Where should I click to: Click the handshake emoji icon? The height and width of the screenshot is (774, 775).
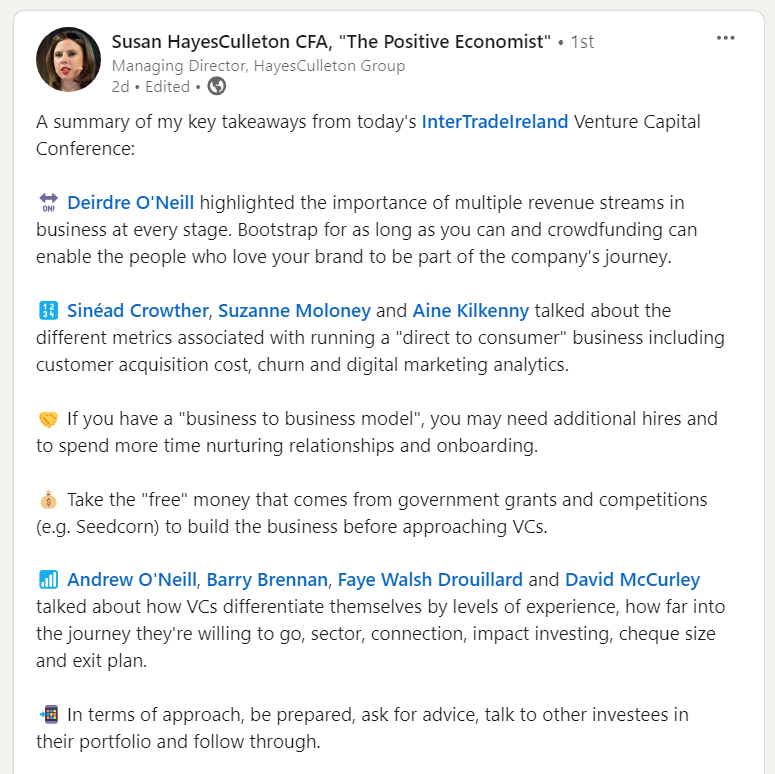tap(48, 419)
